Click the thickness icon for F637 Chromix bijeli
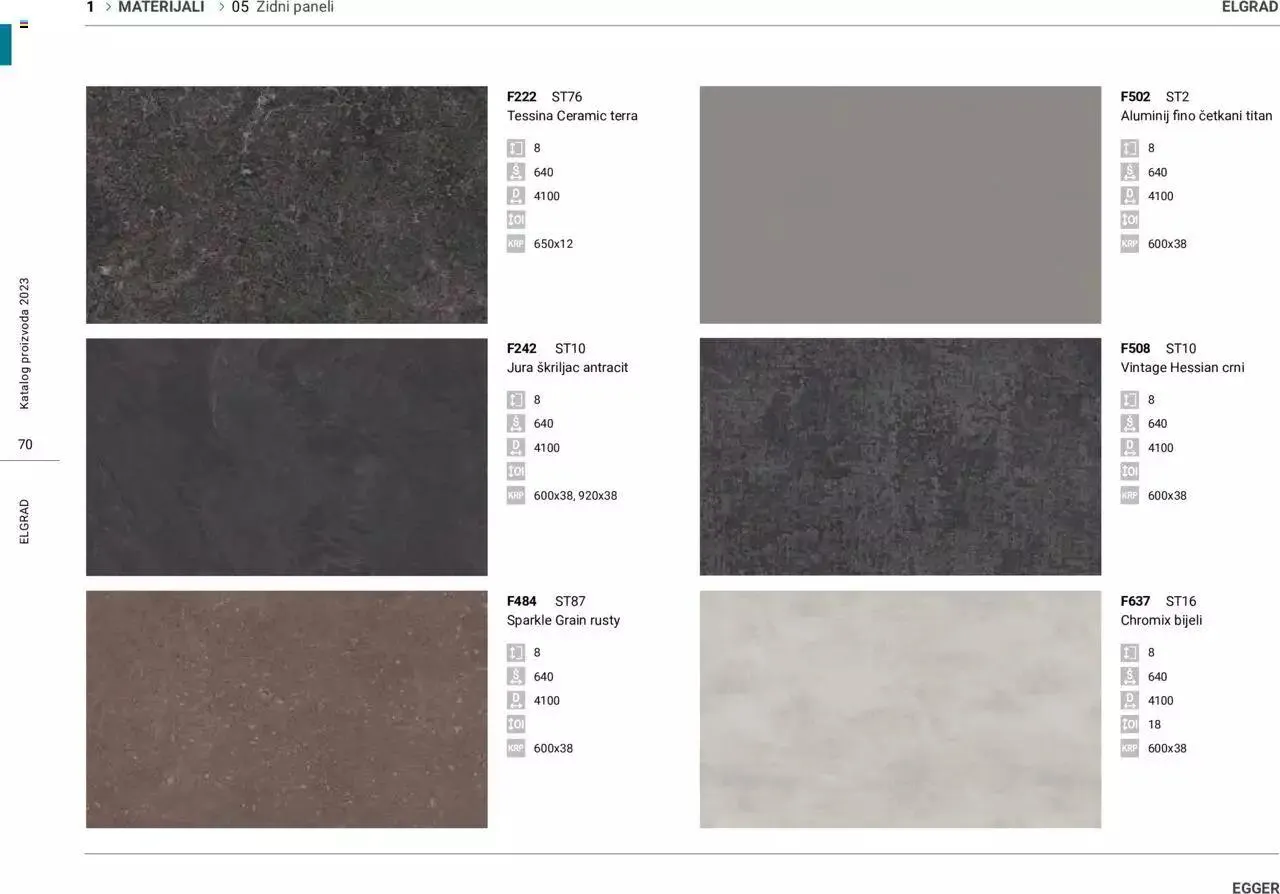 pyautogui.click(x=1129, y=653)
